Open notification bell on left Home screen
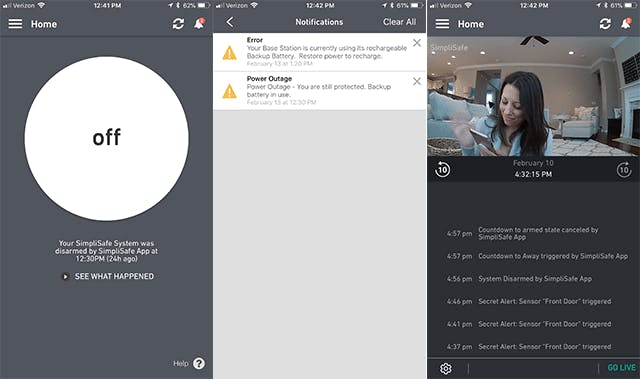This screenshot has width=640, height=379. [200, 24]
